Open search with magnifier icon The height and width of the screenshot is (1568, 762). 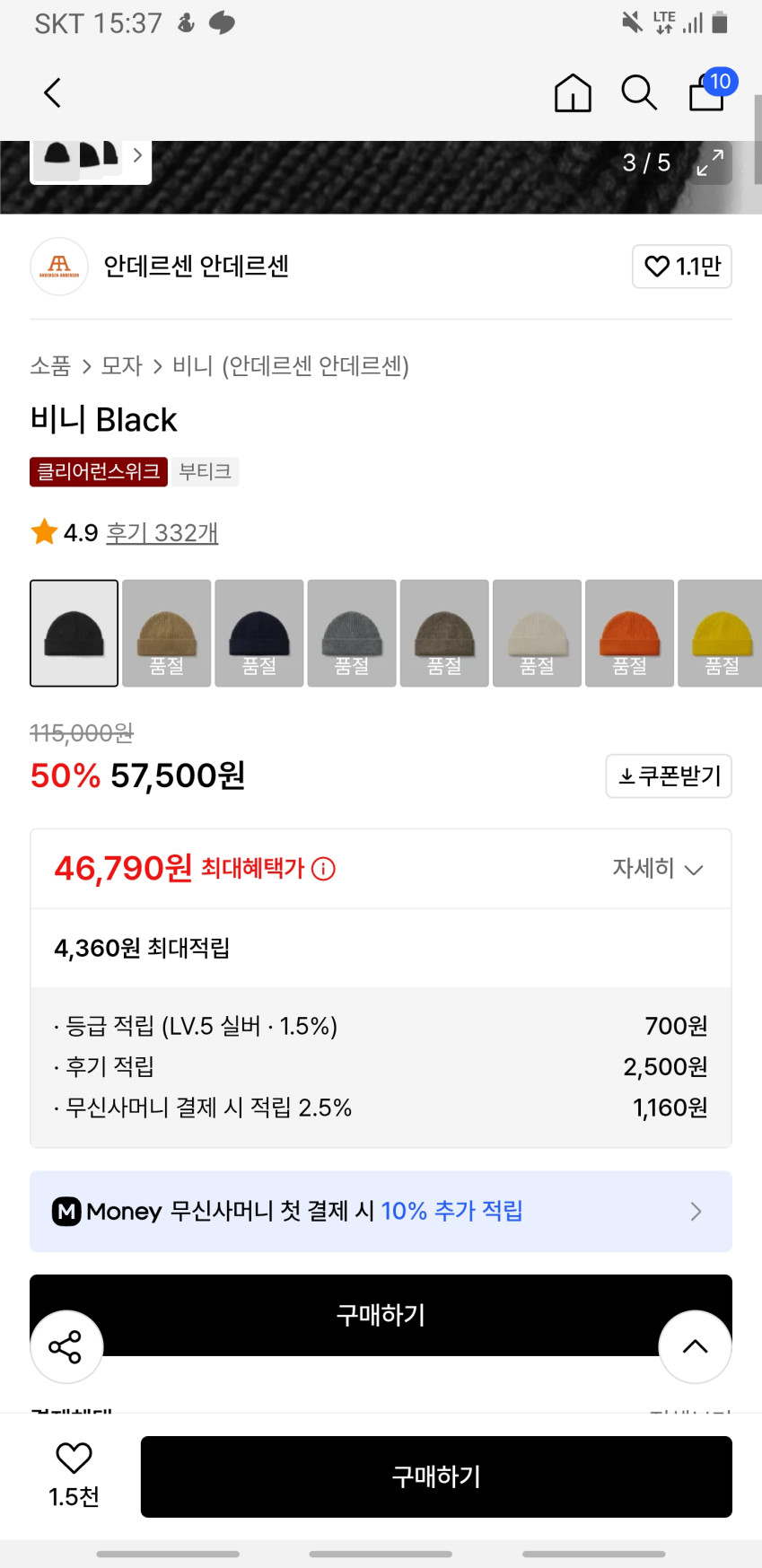point(639,92)
